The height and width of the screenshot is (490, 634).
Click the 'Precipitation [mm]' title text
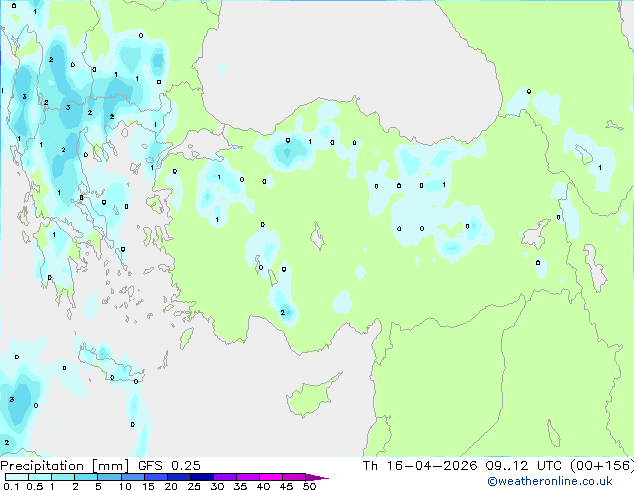click(65, 466)
